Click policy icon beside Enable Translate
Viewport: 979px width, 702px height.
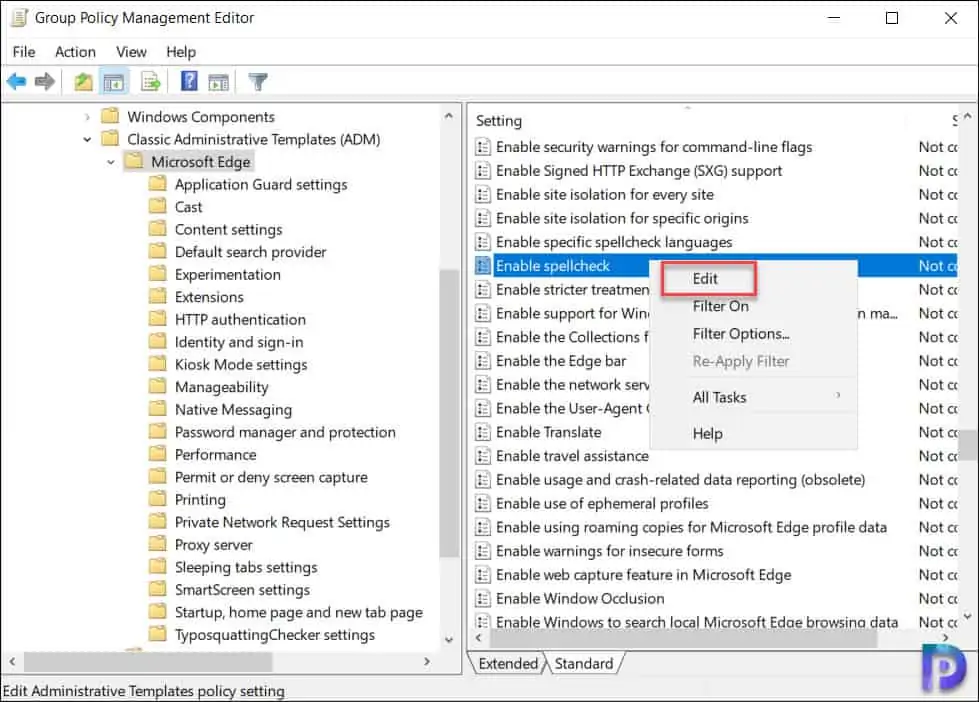[483, 432]
